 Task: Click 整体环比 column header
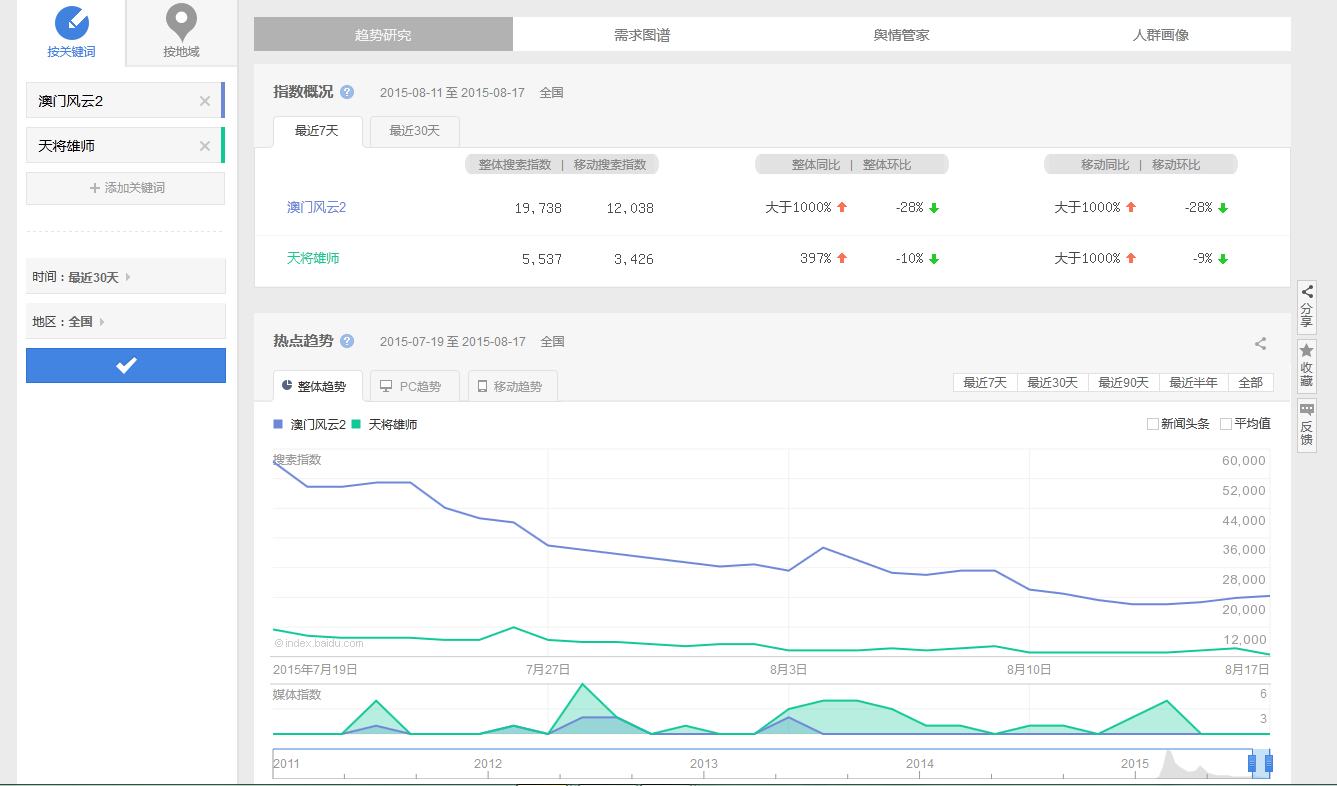coord(887,165)
